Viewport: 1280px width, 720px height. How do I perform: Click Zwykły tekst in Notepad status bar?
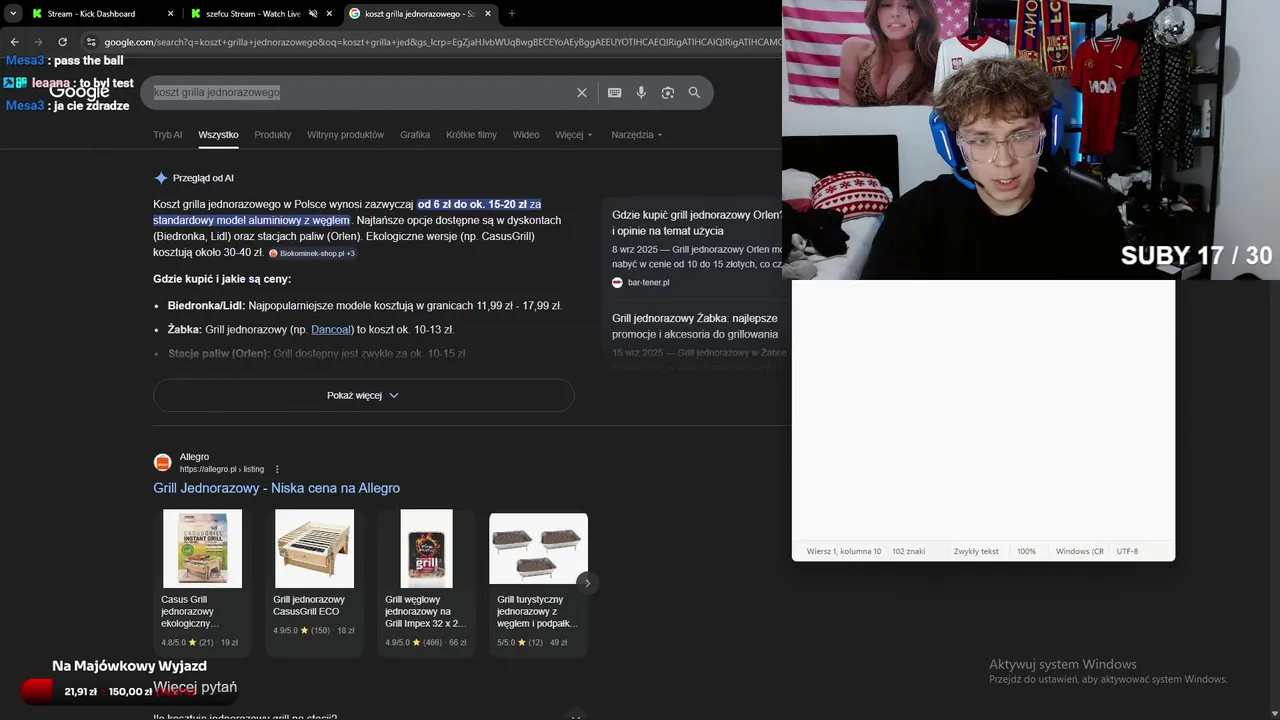(x=976, y=551)
